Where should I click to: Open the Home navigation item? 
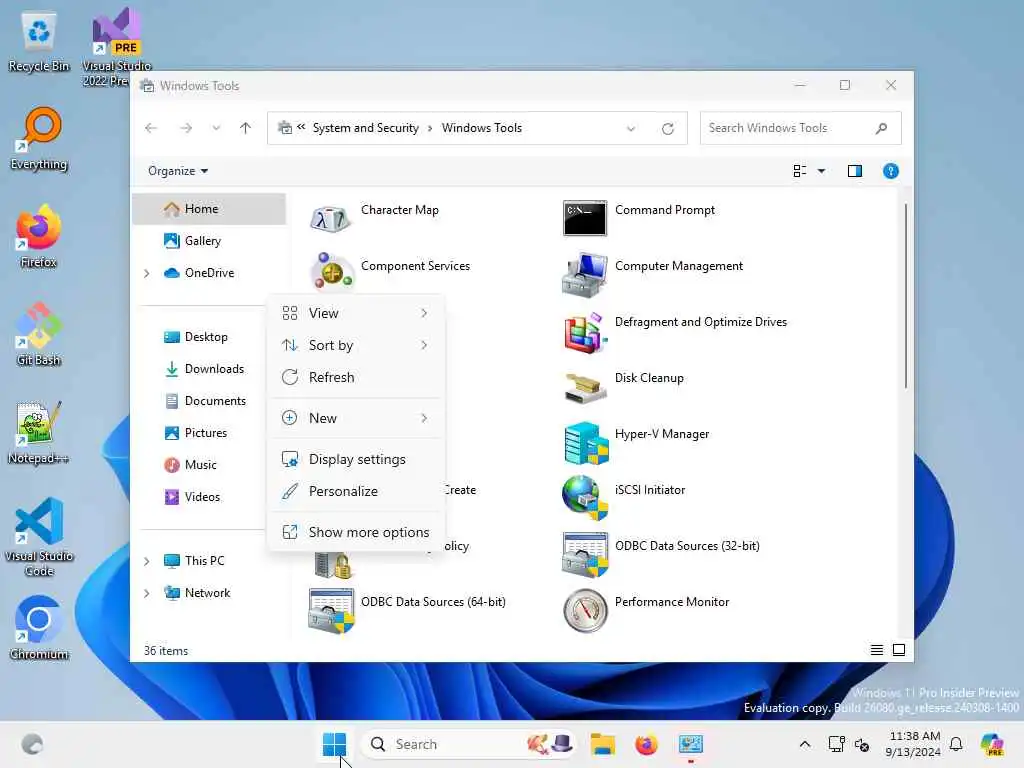point(209,209)
